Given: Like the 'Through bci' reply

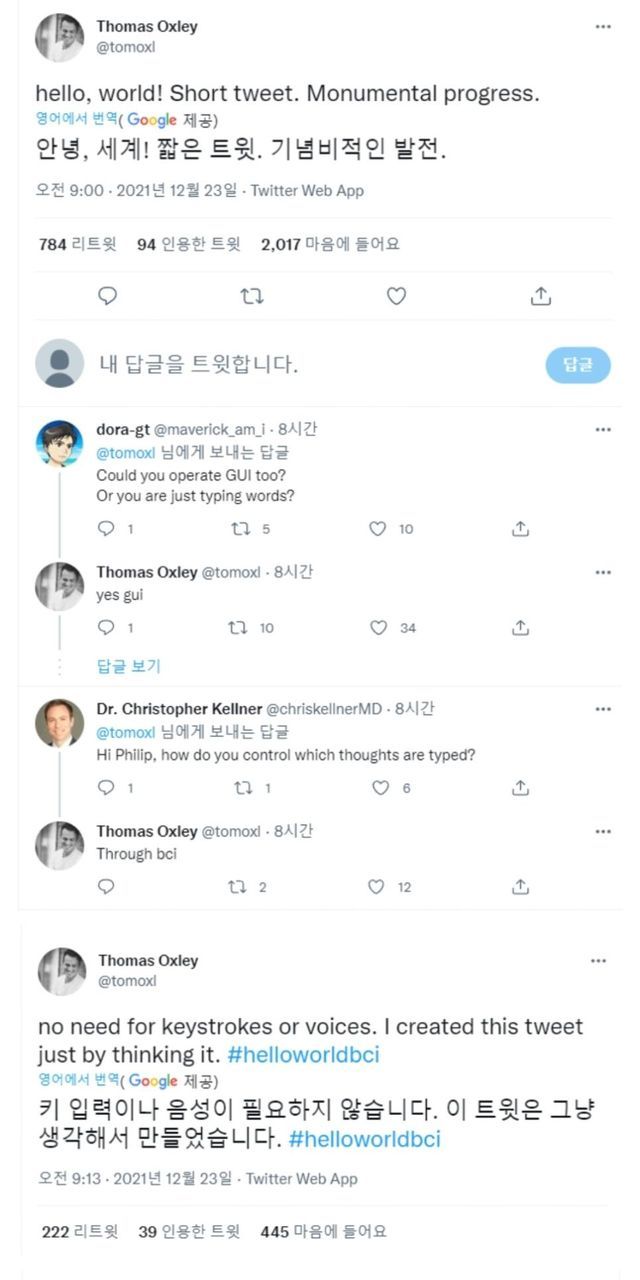Looking at the screenshot, I should (x=376, y=886).
